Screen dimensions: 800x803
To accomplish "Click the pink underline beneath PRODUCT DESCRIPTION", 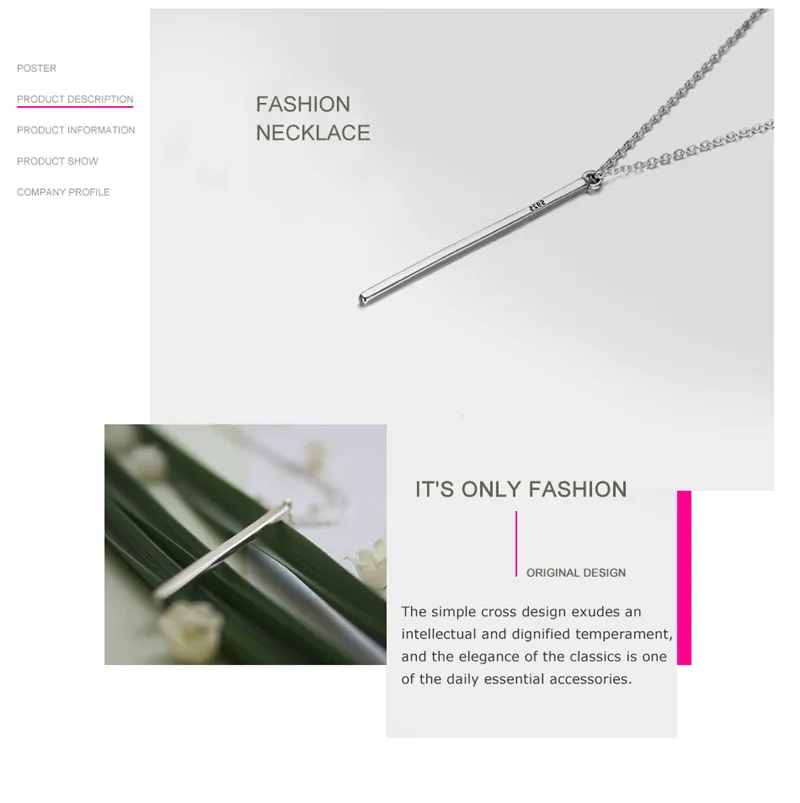I will tap(75, 107).
